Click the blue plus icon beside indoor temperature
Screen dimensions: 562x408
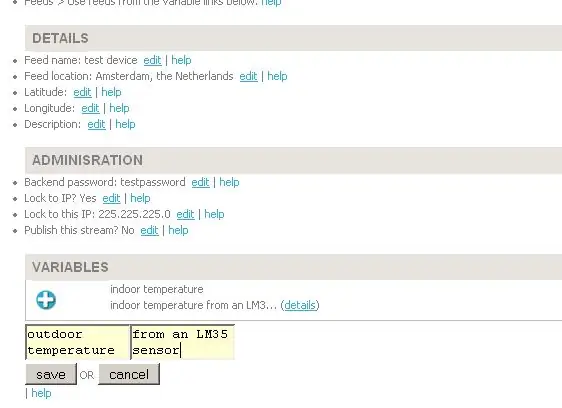coord(46,300)
